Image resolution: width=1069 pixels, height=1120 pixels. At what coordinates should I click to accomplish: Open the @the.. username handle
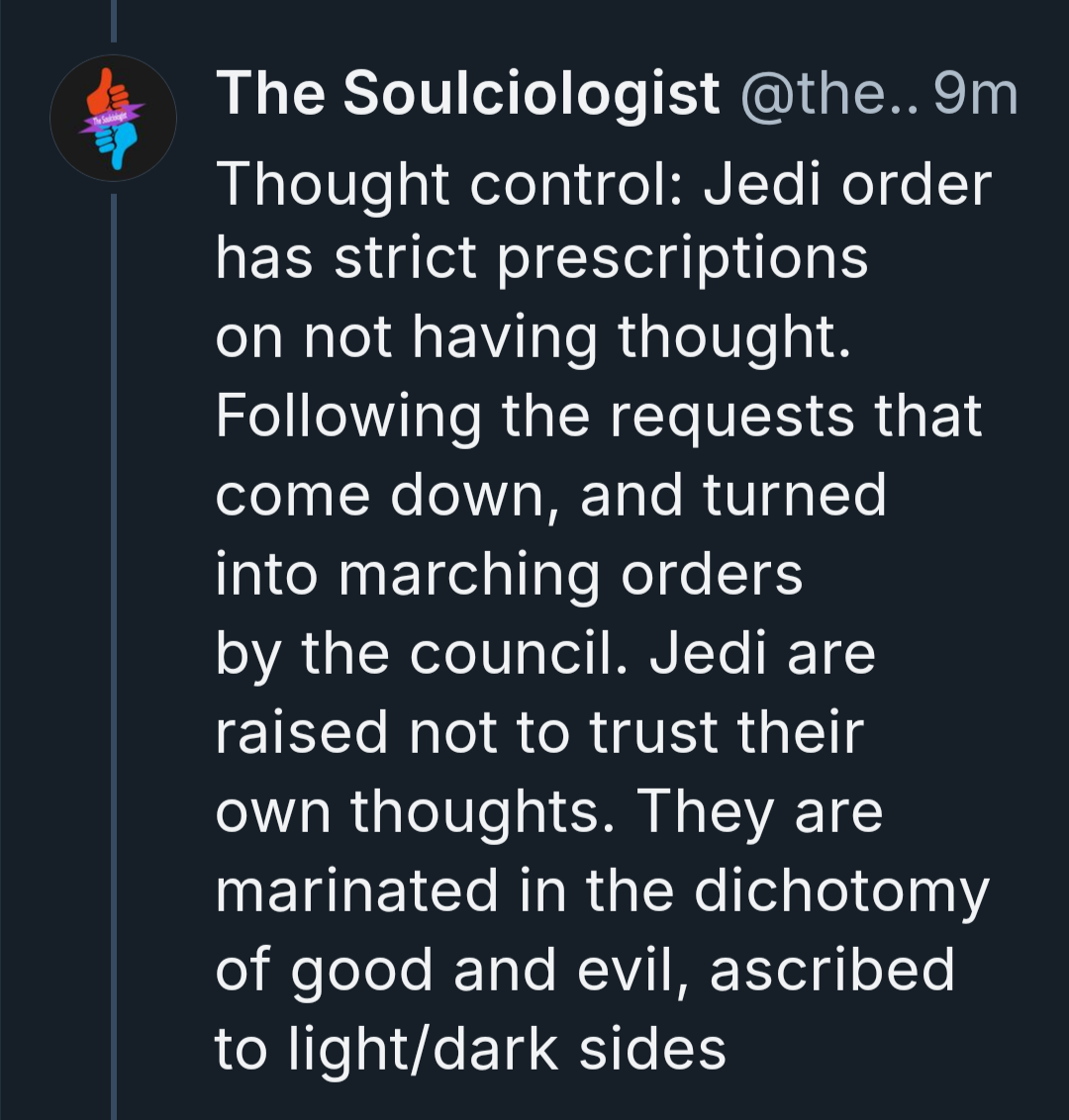click(828, 94)
